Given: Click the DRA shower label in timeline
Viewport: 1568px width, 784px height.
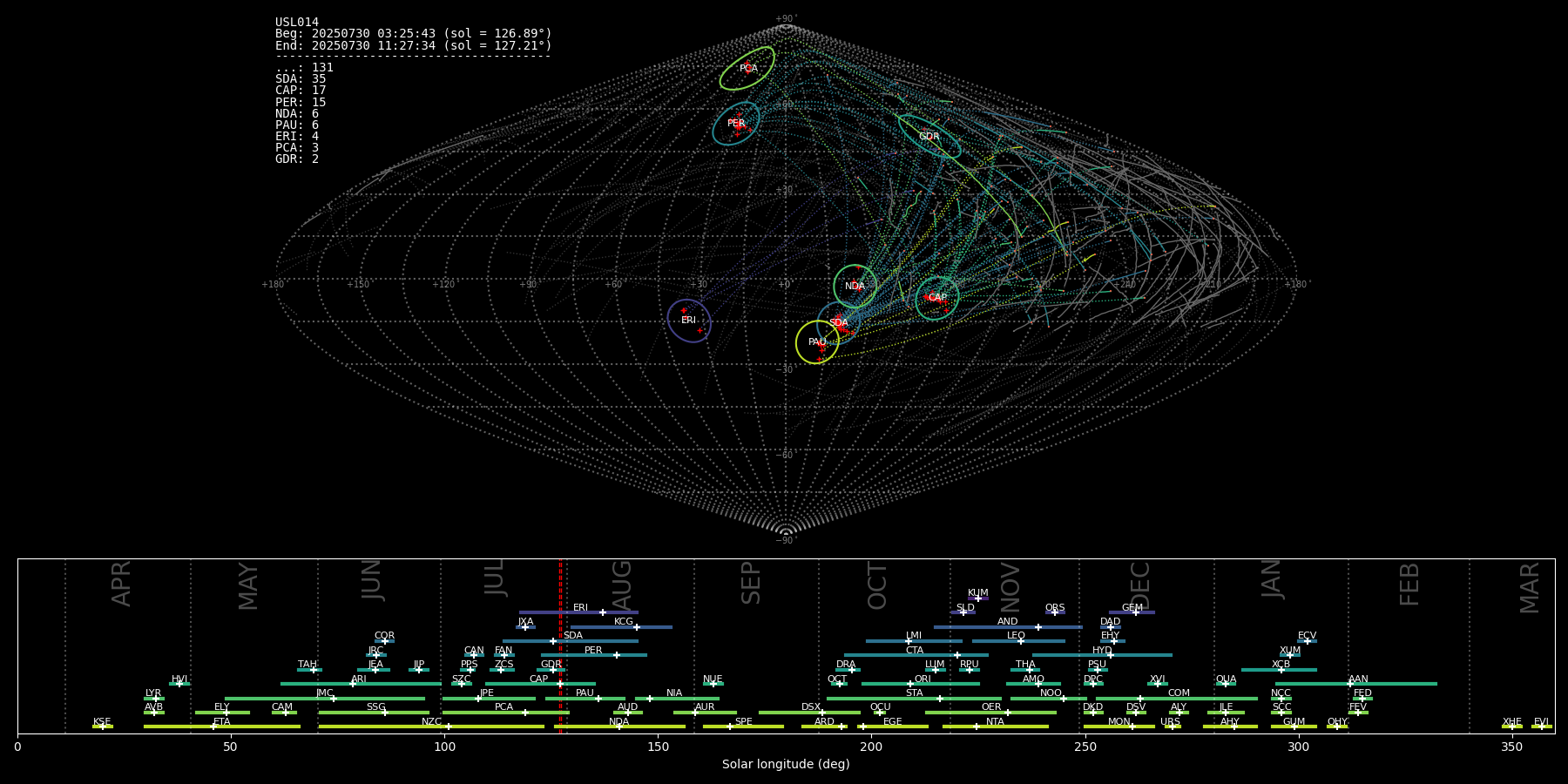Looking at the screenshot, I should (846, 665).
